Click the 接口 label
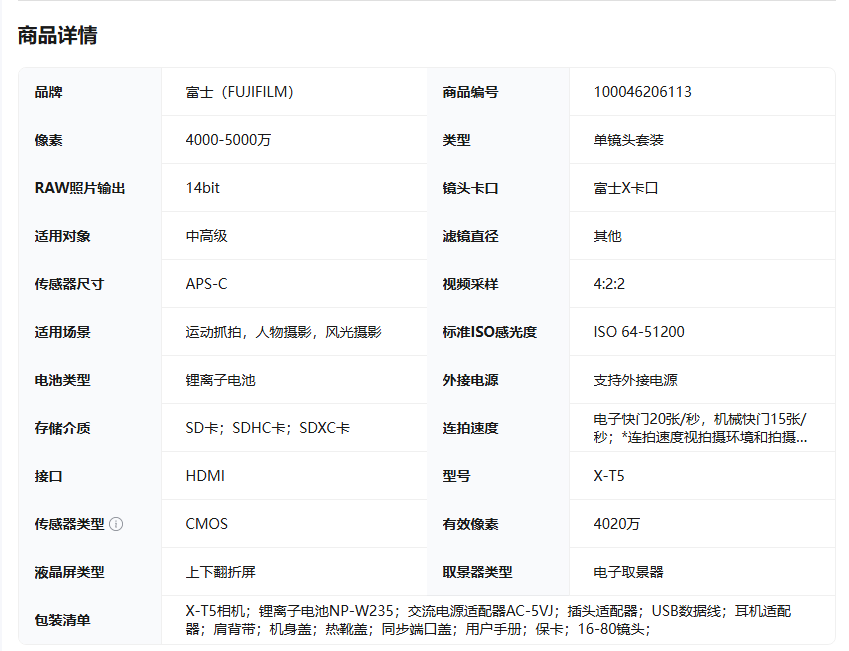Viewport: 849px width, 651px height. [49, 476]
